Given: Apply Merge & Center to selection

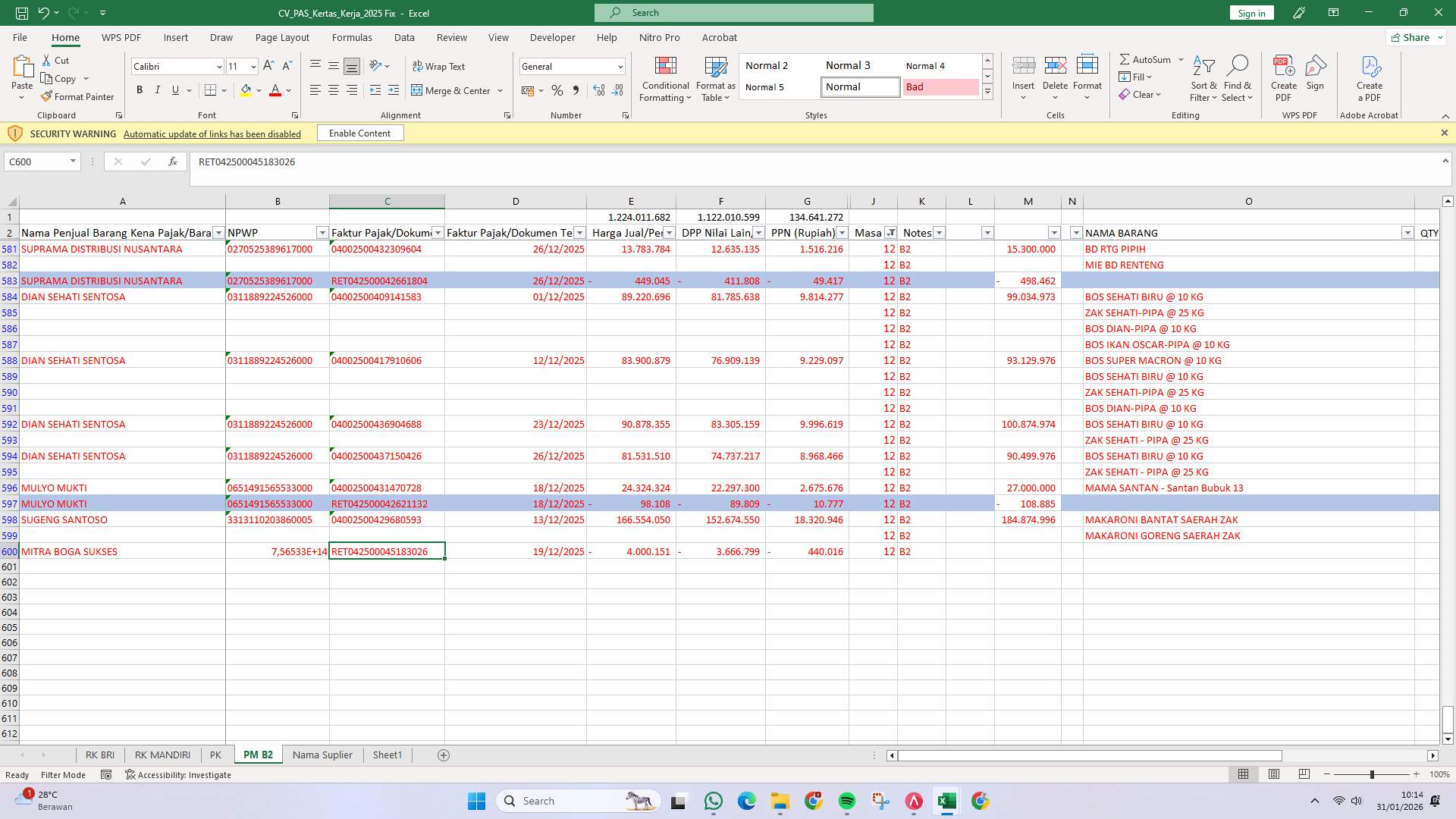Looking at the screenshot, I should [x=452, y=90].
